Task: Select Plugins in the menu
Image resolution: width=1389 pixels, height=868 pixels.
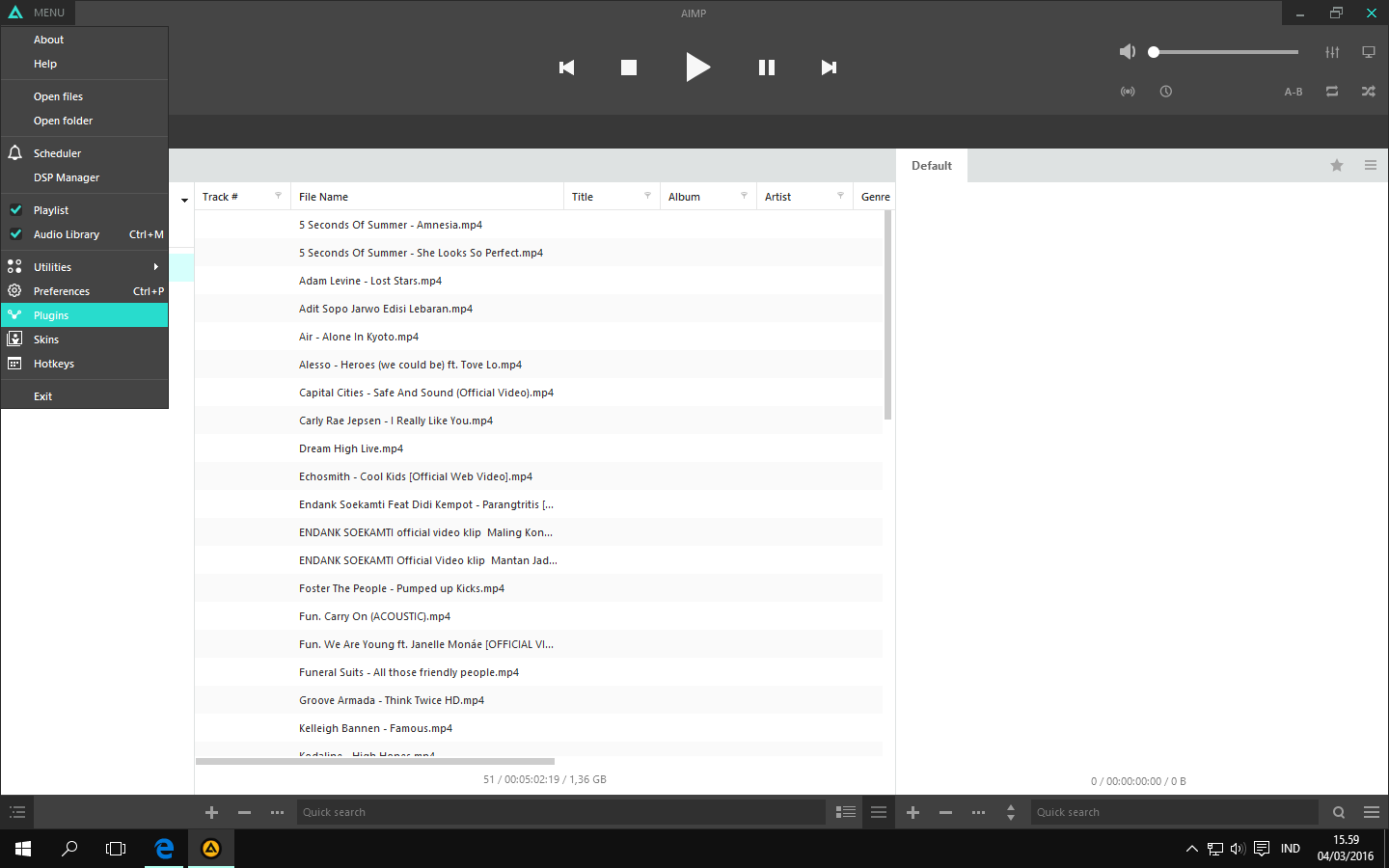Action: pyautogui.click(x=85, y=315)
